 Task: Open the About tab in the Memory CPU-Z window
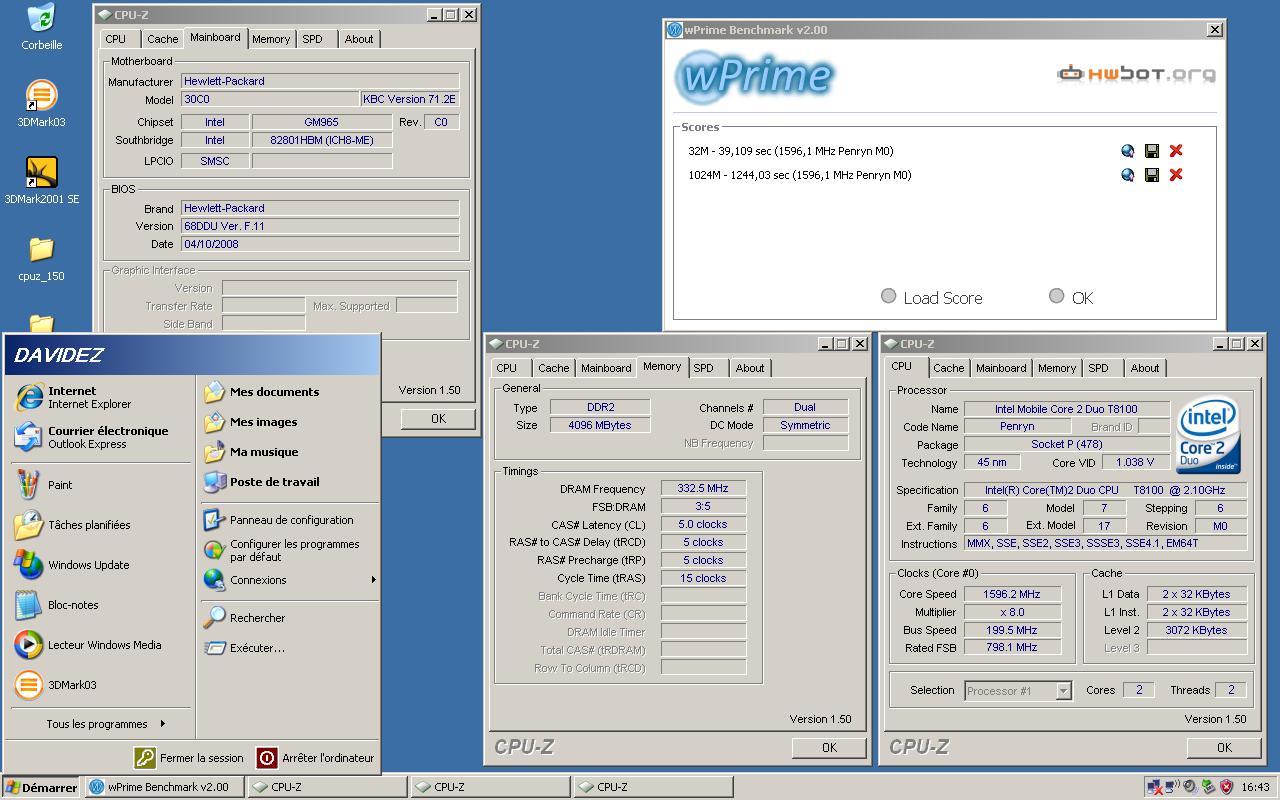tap(750, 368)
